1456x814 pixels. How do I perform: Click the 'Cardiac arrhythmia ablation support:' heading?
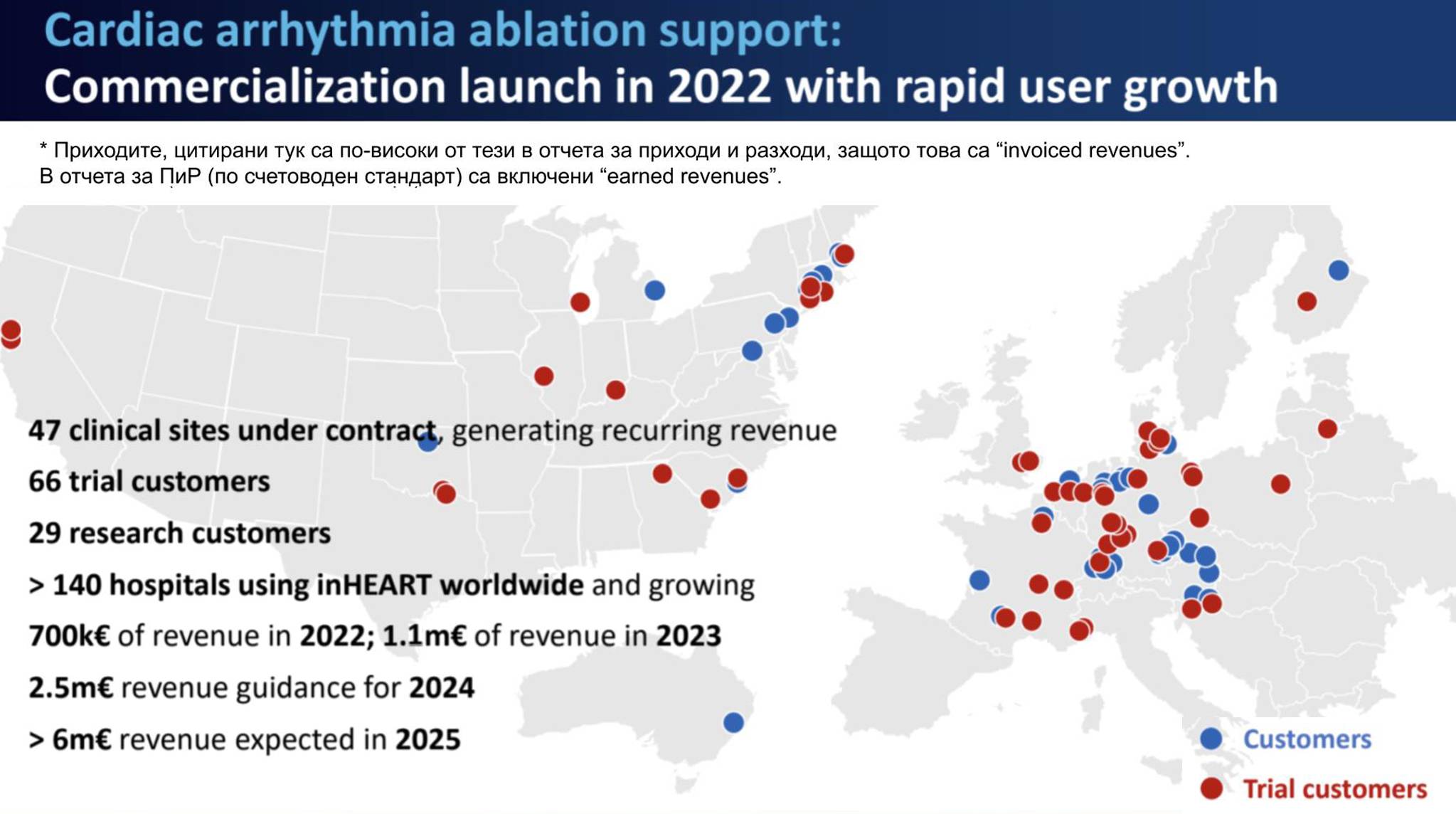coord(442,30)
